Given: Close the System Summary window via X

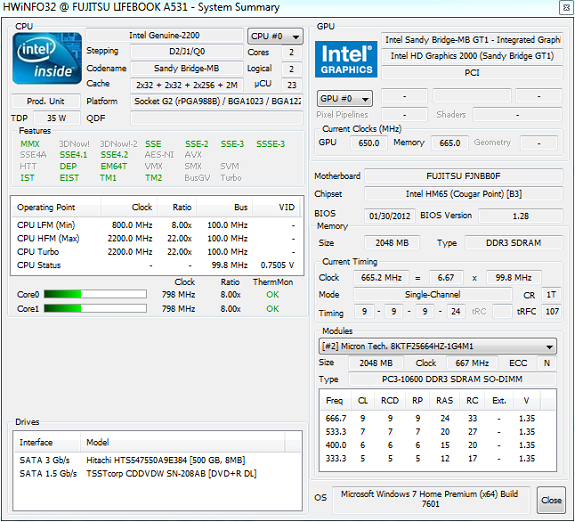Looking at the screenshot, I should coord(566,8).
